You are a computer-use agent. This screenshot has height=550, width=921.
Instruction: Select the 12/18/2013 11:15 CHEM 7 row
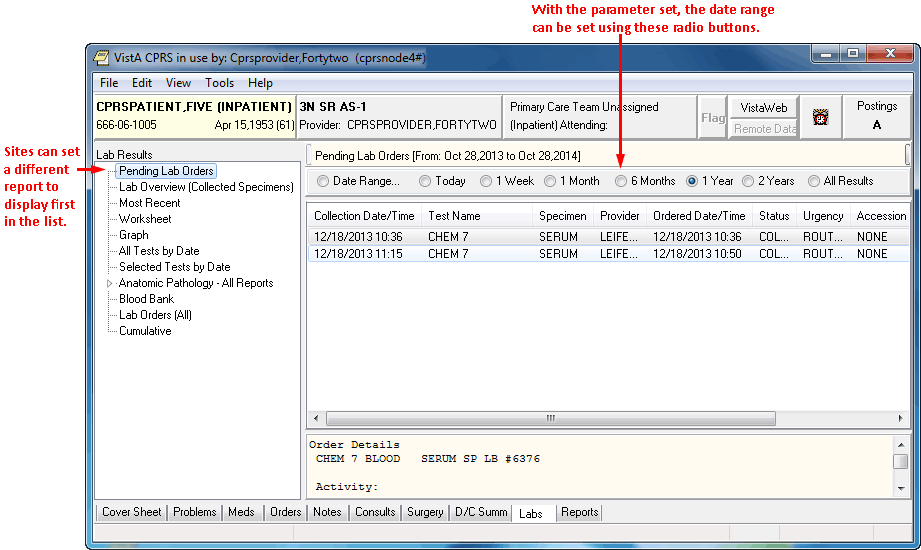(x=608, y=254)
